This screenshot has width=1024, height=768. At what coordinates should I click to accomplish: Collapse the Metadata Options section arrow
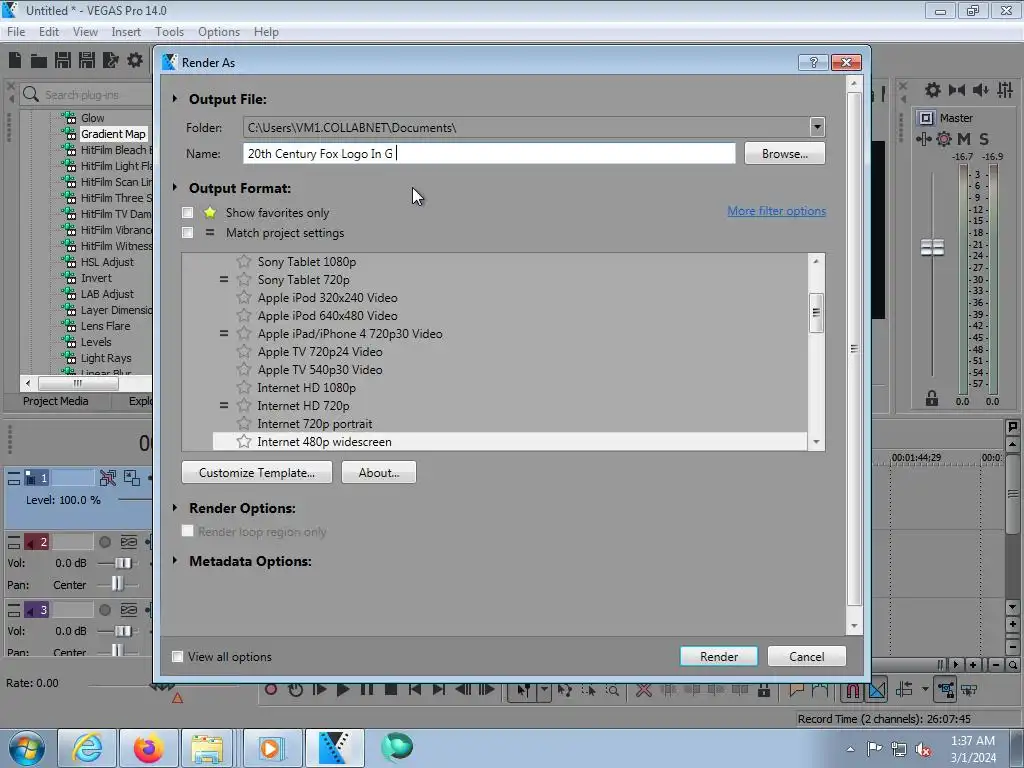coord(175,560)
